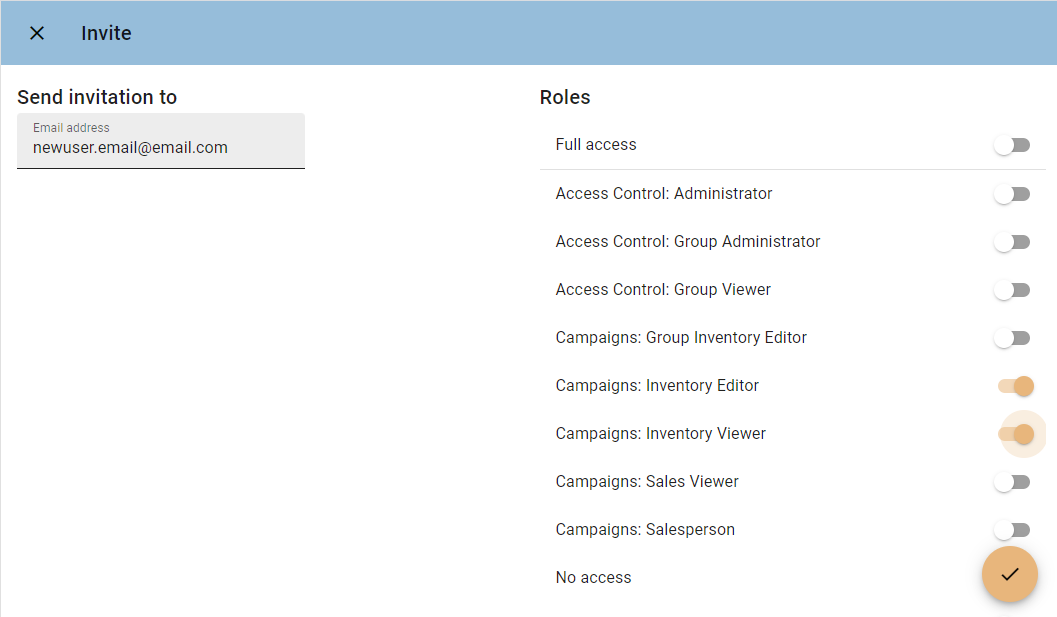This screenshot has width=1057, height=617.
Task: Confirm the invitation with the checkmark button
Action: (1009, 574)
